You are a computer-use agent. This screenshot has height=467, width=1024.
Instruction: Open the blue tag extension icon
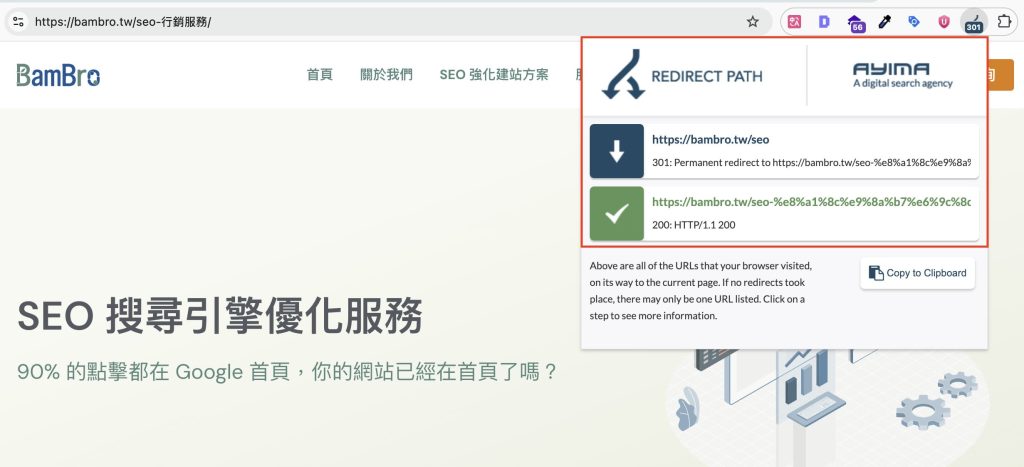point(914,22)
